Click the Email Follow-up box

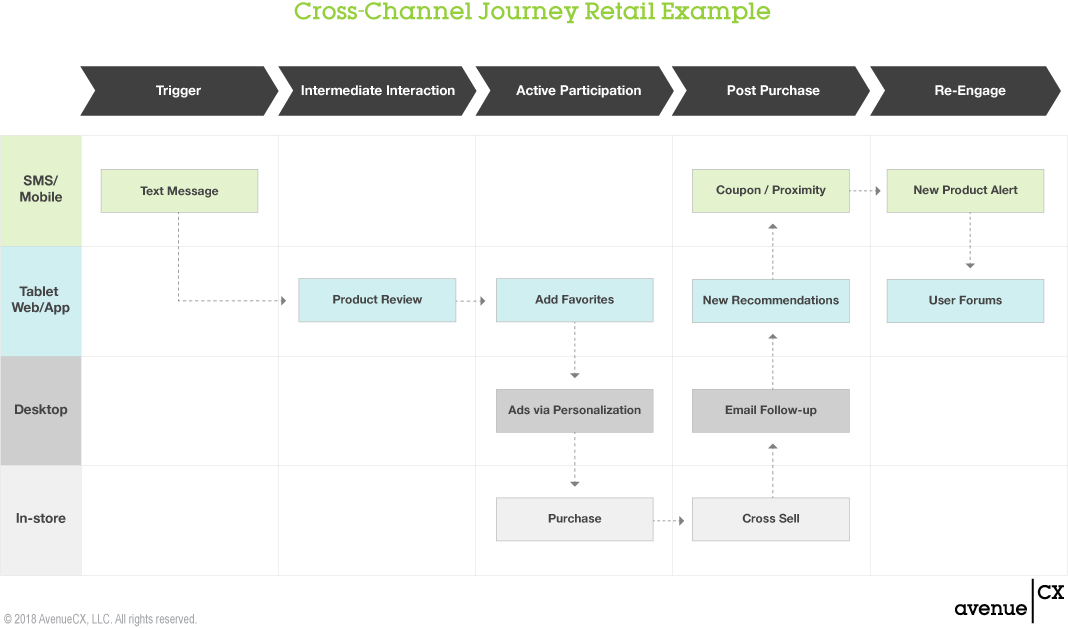point(770,411)
